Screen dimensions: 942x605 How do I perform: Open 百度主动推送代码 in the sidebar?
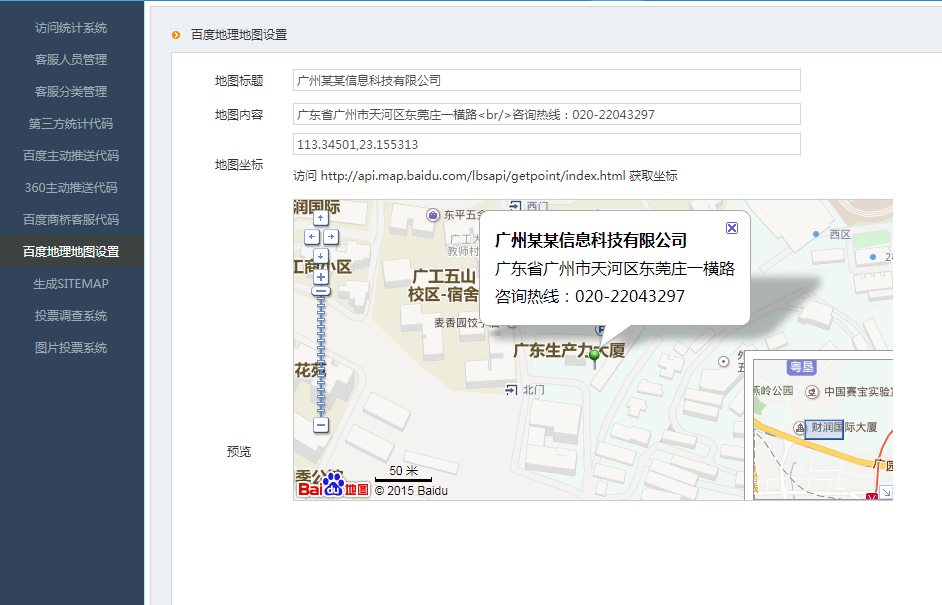(x=71, y=156)
